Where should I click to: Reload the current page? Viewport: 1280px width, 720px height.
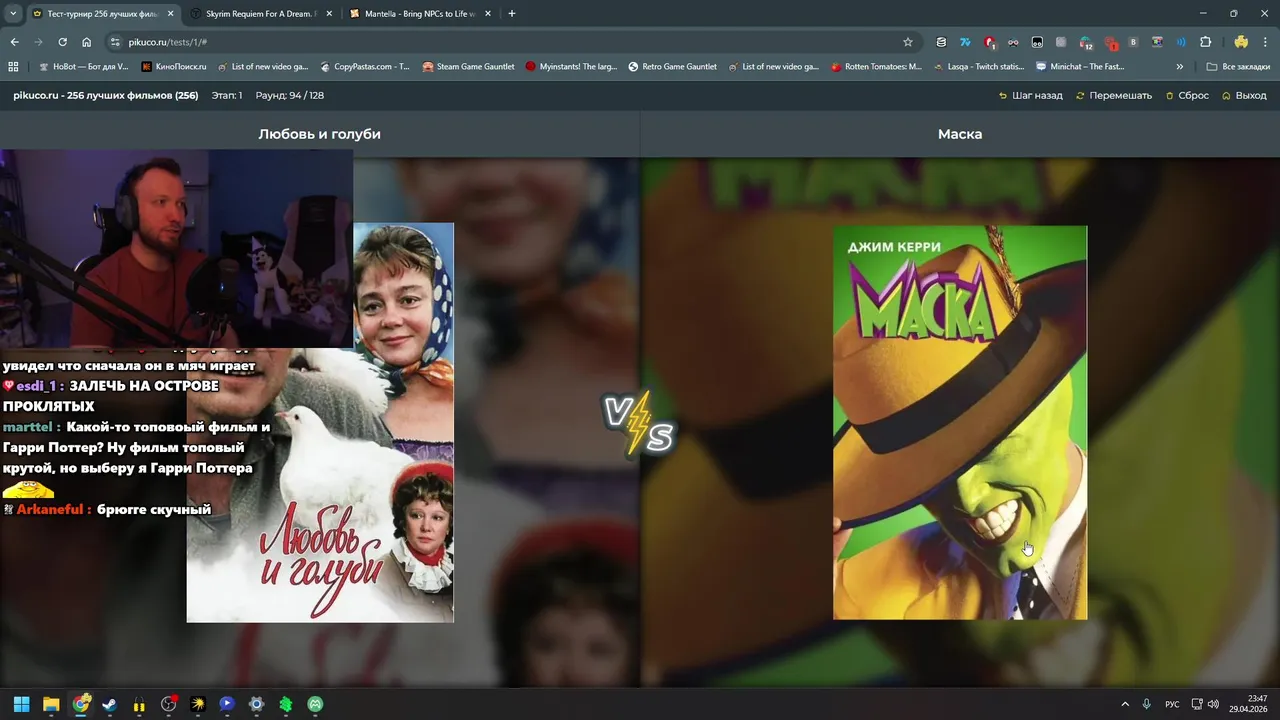pos(62,42)
